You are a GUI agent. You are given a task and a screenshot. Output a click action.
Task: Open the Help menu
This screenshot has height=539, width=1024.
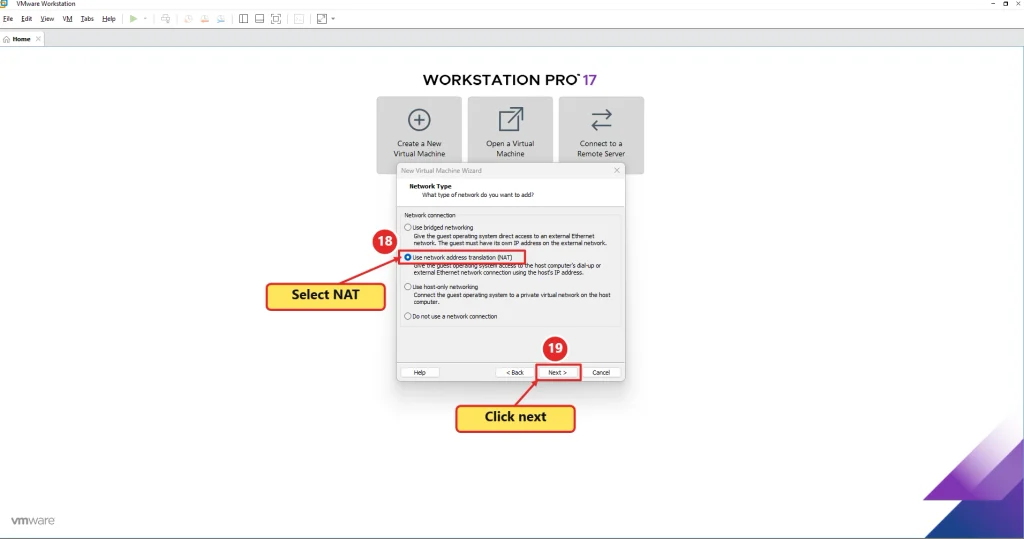(x=109, y=19)
